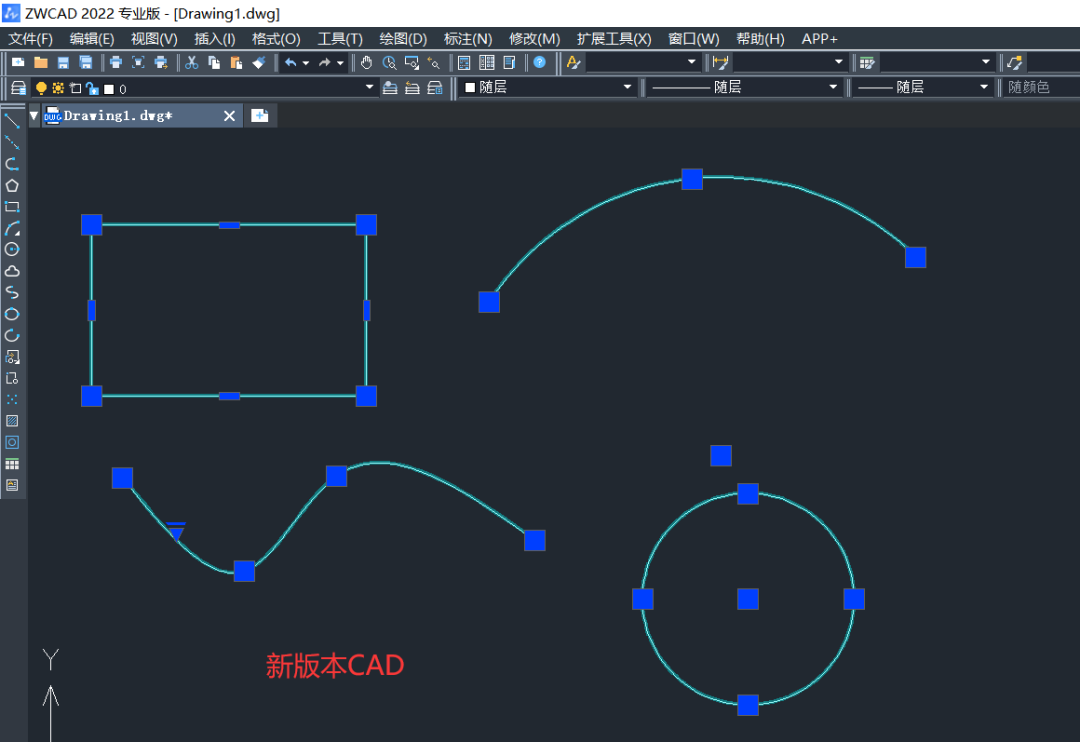The image size is (1080, 742).
Task: Expand the layer list dropdown arrow
Action: [x=369, y=87]
